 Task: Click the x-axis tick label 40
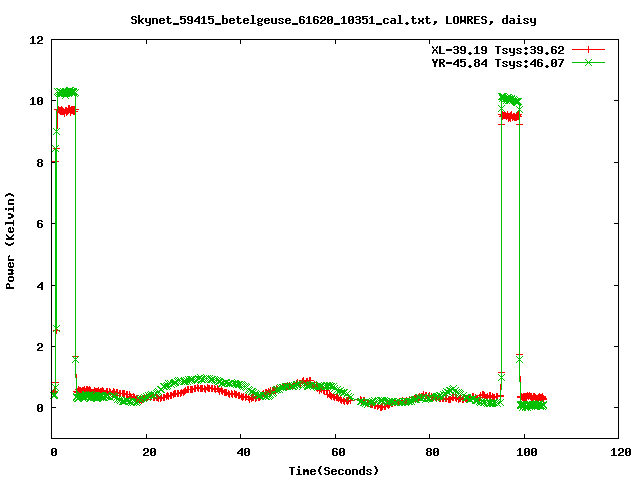243,452
